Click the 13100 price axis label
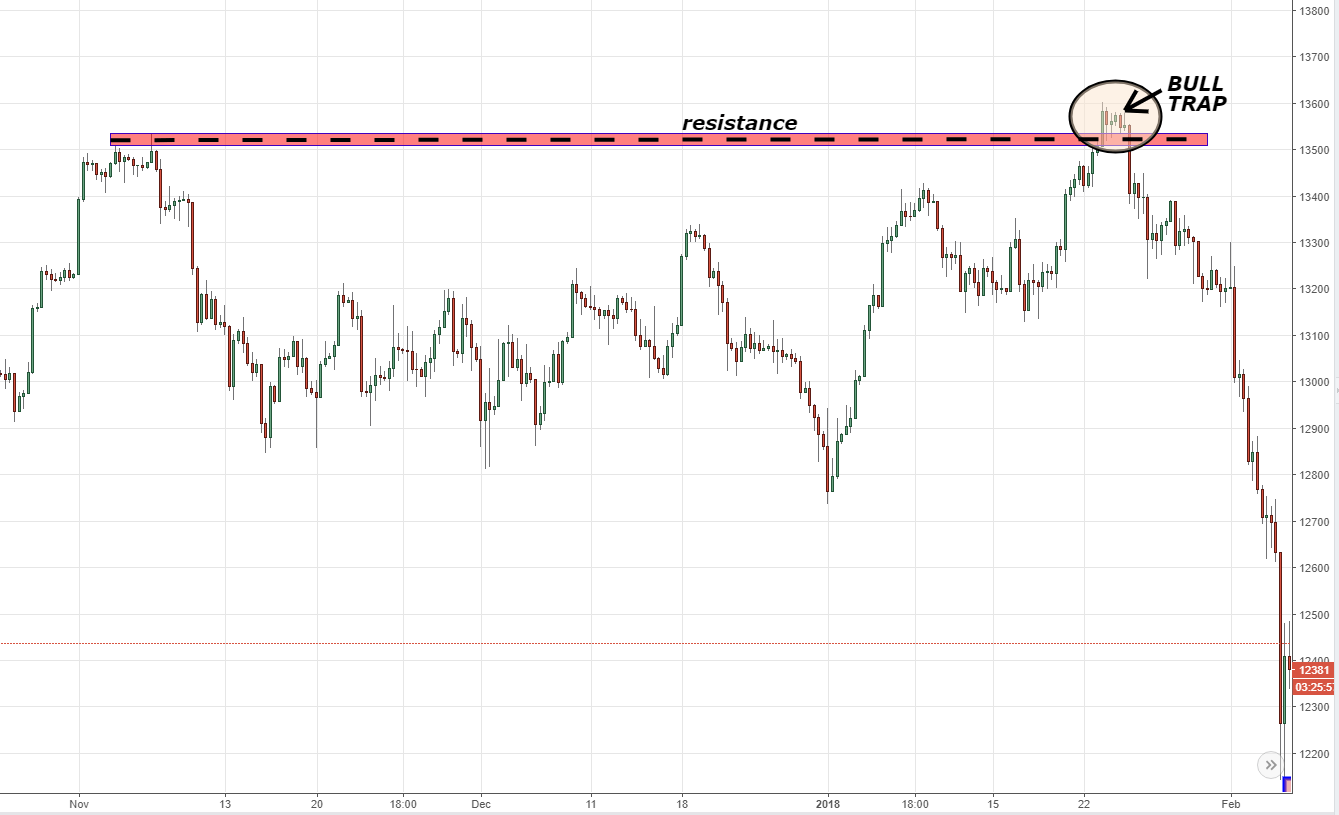Image resolution: width=1339 pixels, height=815 pixels. click(1314, 336)
